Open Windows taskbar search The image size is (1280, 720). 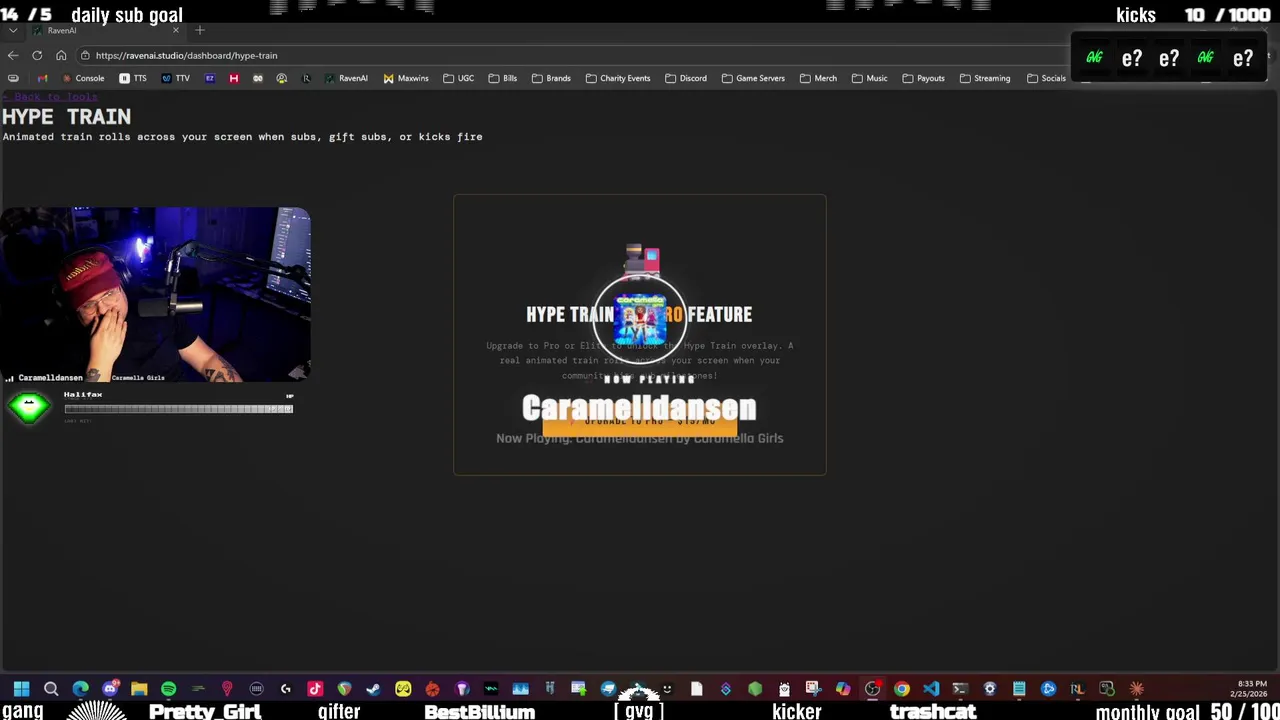(x=51, y=688)
